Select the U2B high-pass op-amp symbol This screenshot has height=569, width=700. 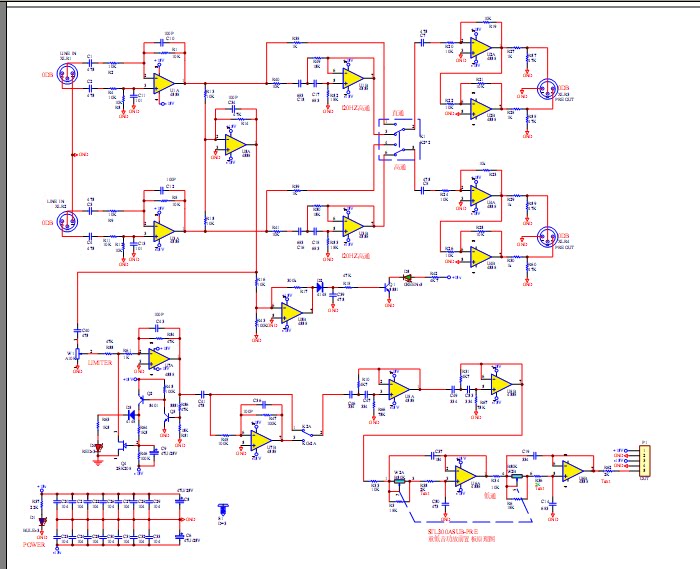(353, 226)
